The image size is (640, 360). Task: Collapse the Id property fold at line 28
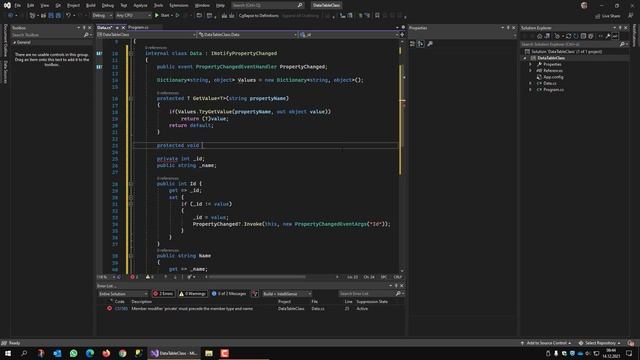pos(131,184)
